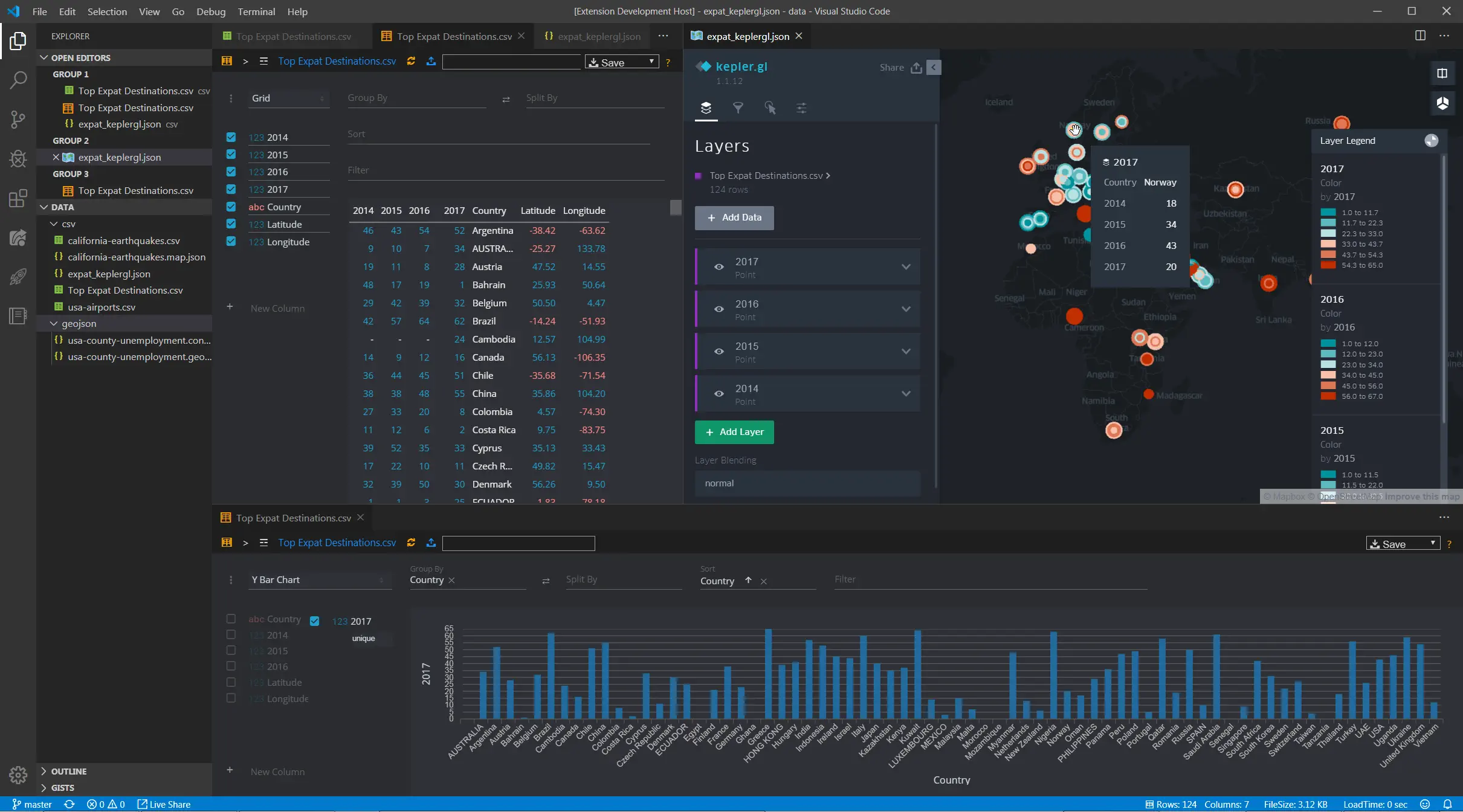Select the kepler.gl Layers panel icon
This screenshot has height=812, width=1463.
[706, 108]
